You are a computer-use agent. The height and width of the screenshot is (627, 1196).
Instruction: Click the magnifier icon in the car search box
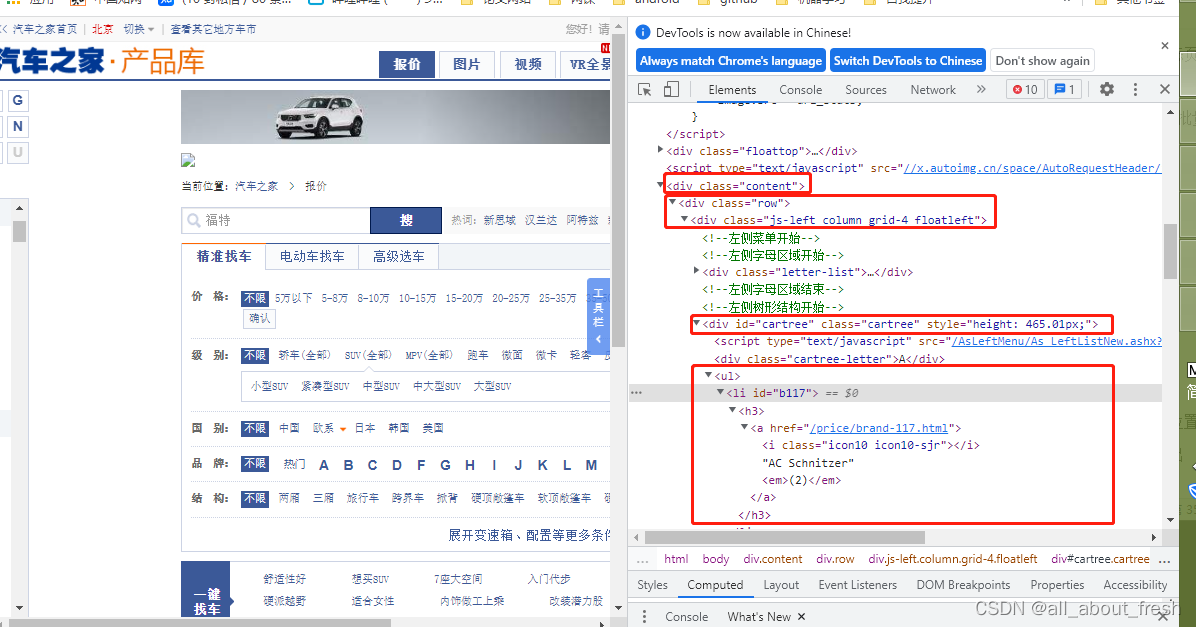click(x=194, y=220)
